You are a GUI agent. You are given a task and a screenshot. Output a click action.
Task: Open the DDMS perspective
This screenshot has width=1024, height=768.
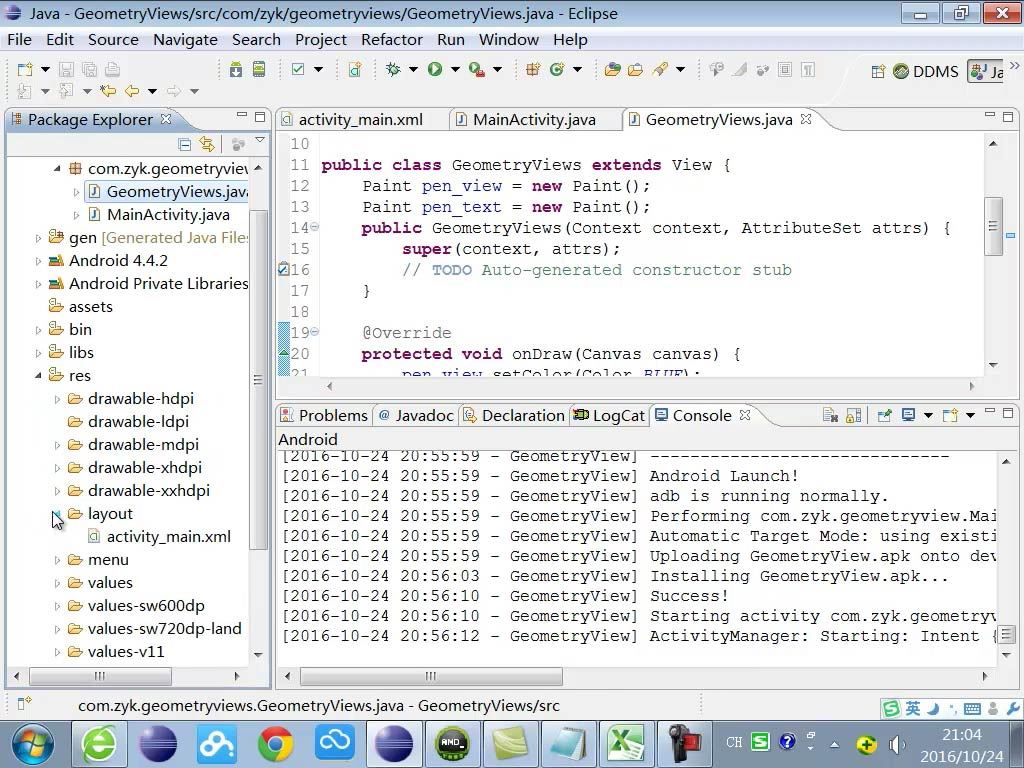(x=925, y=71)
